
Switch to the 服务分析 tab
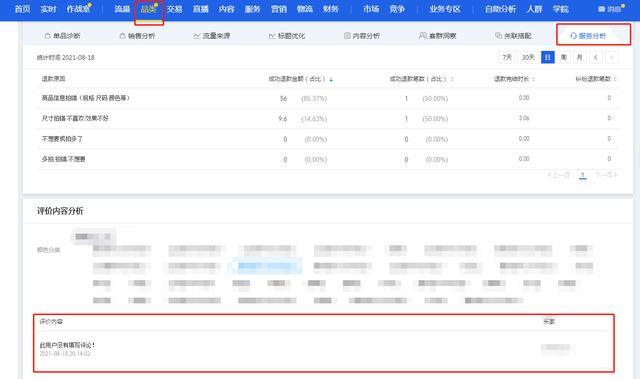(588, 36)
